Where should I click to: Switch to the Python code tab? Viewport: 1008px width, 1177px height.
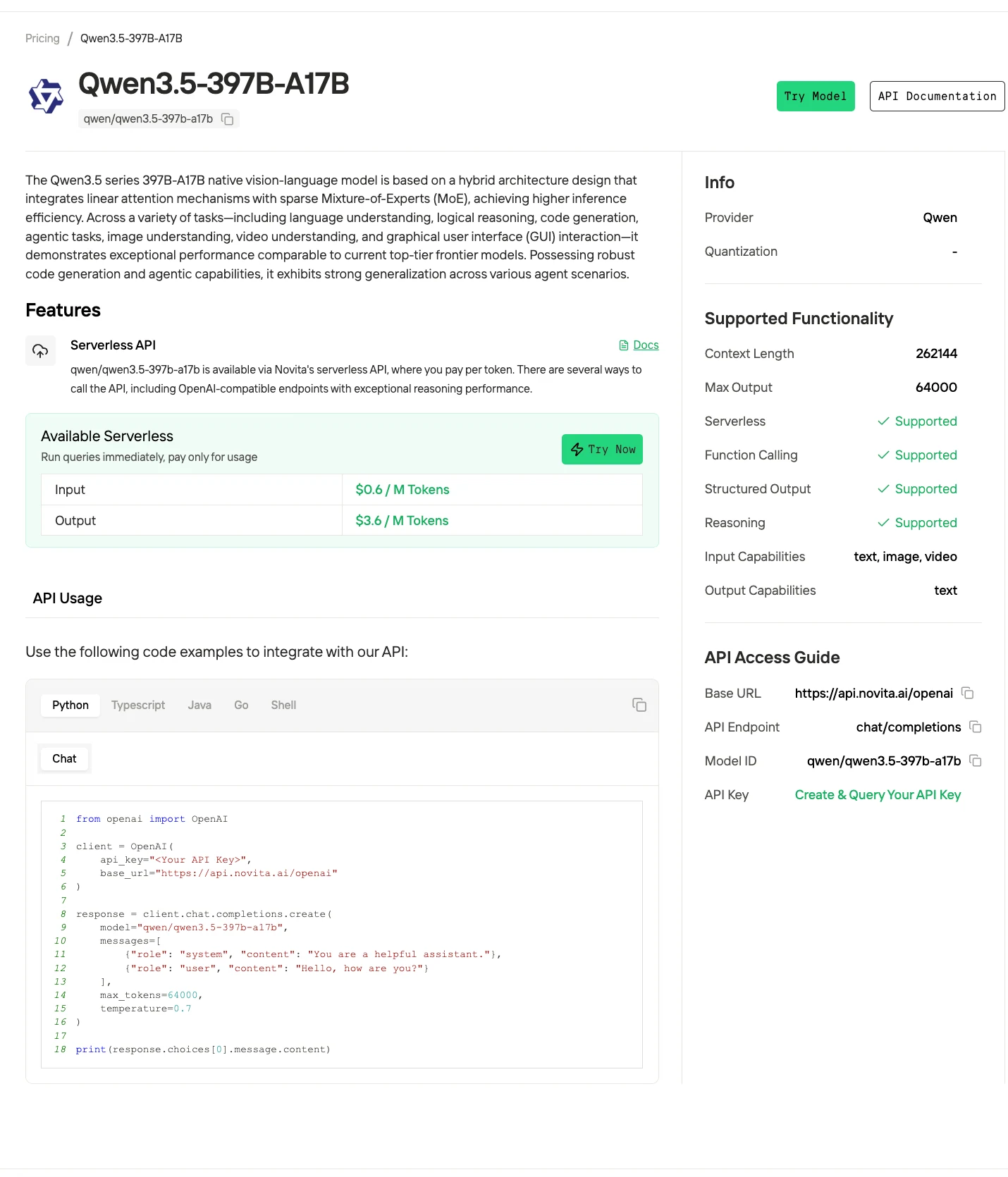click(x=70, y=705)
